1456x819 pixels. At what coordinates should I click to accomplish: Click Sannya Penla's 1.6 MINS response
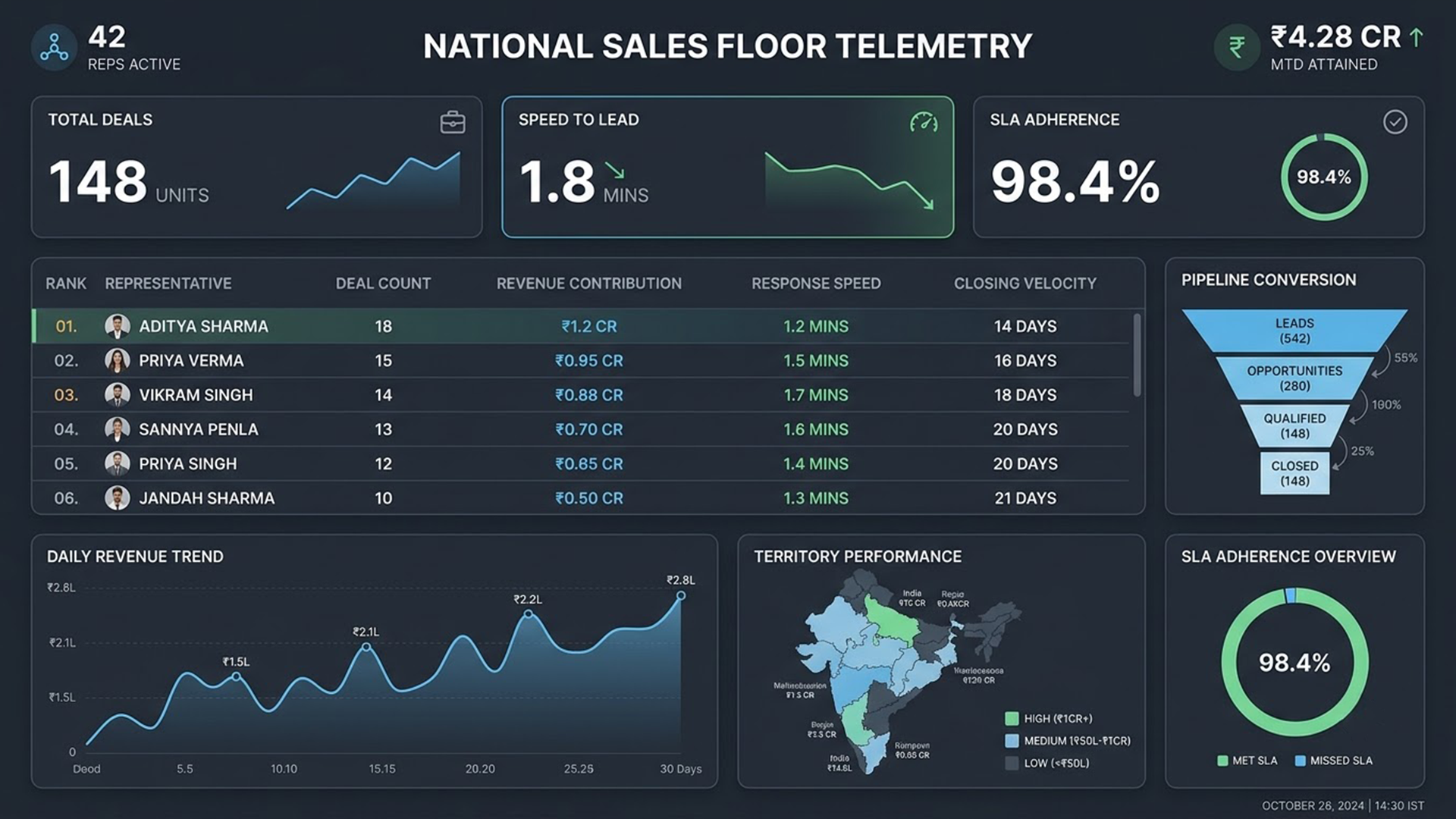pyautogui.click(x=816, y=429)
